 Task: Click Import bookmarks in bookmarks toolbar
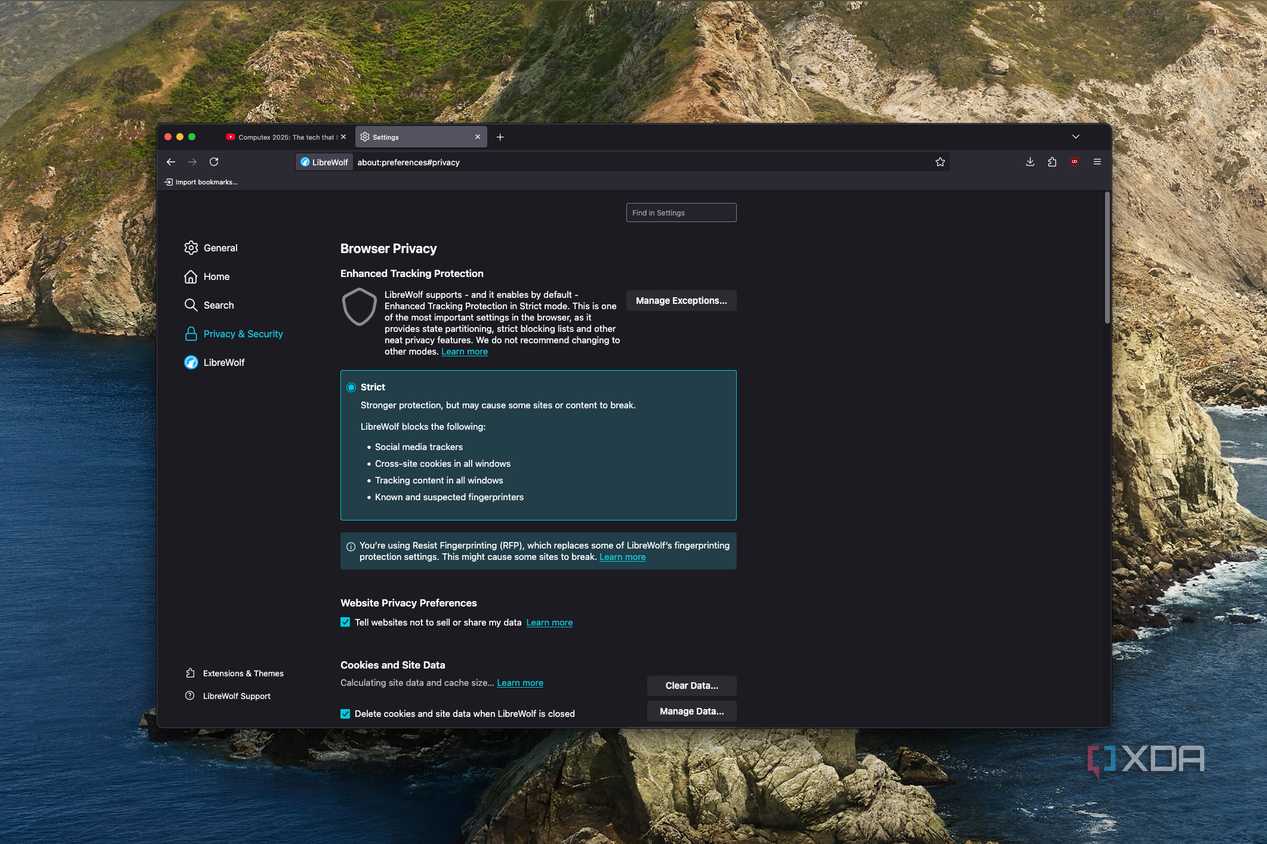pyautogui.click(x=201, y=182)
